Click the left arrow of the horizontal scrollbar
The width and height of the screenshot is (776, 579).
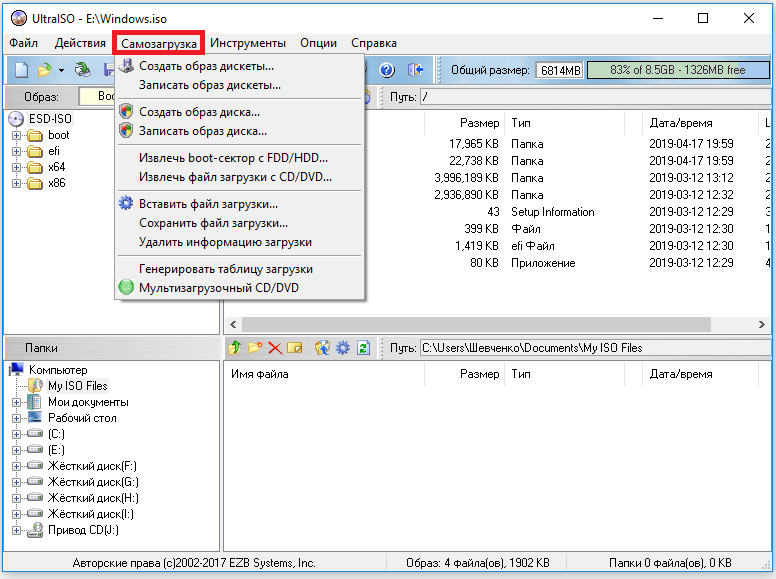point(233,324)
